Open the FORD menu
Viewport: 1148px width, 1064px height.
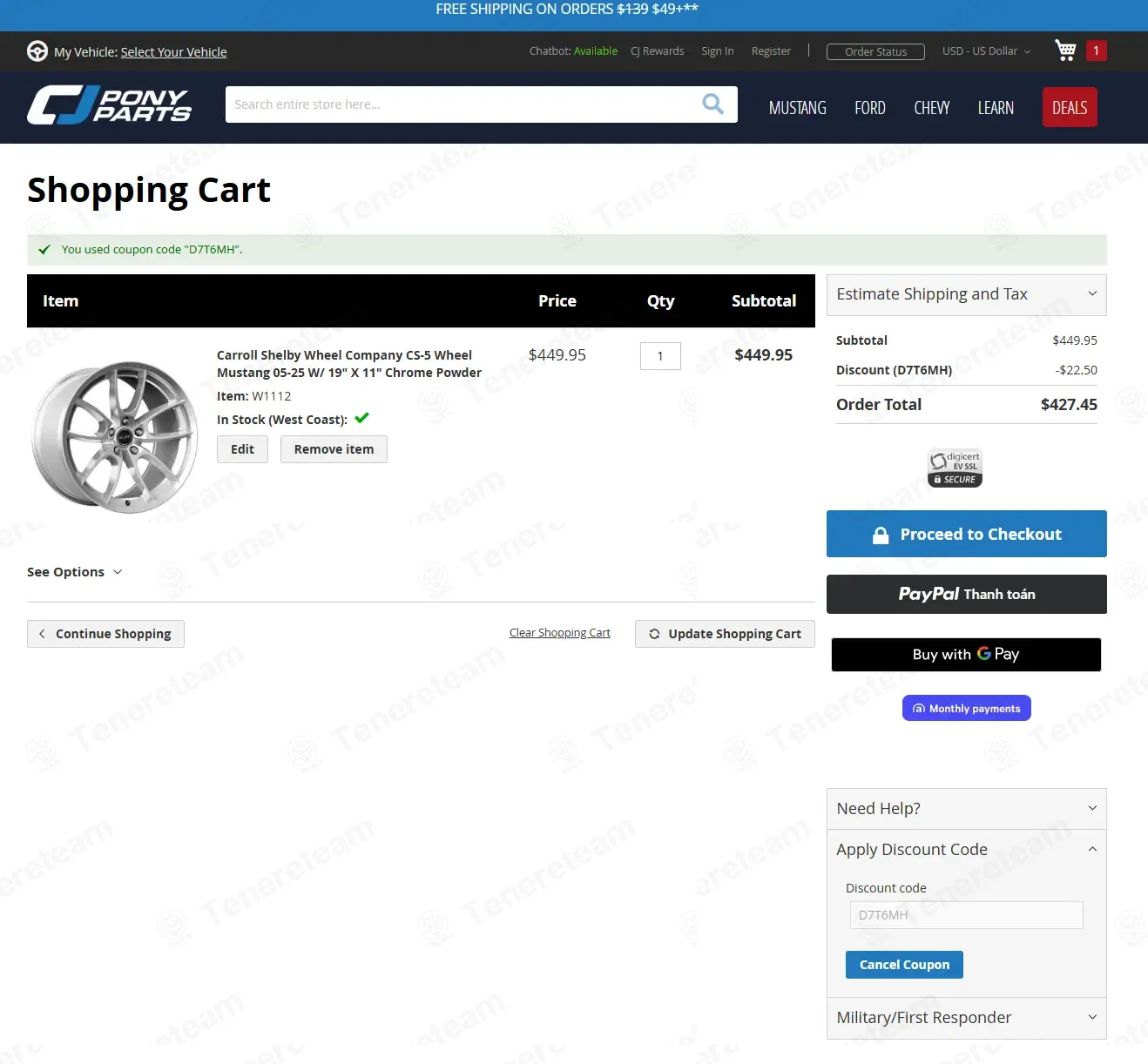[x=870, y=108]
